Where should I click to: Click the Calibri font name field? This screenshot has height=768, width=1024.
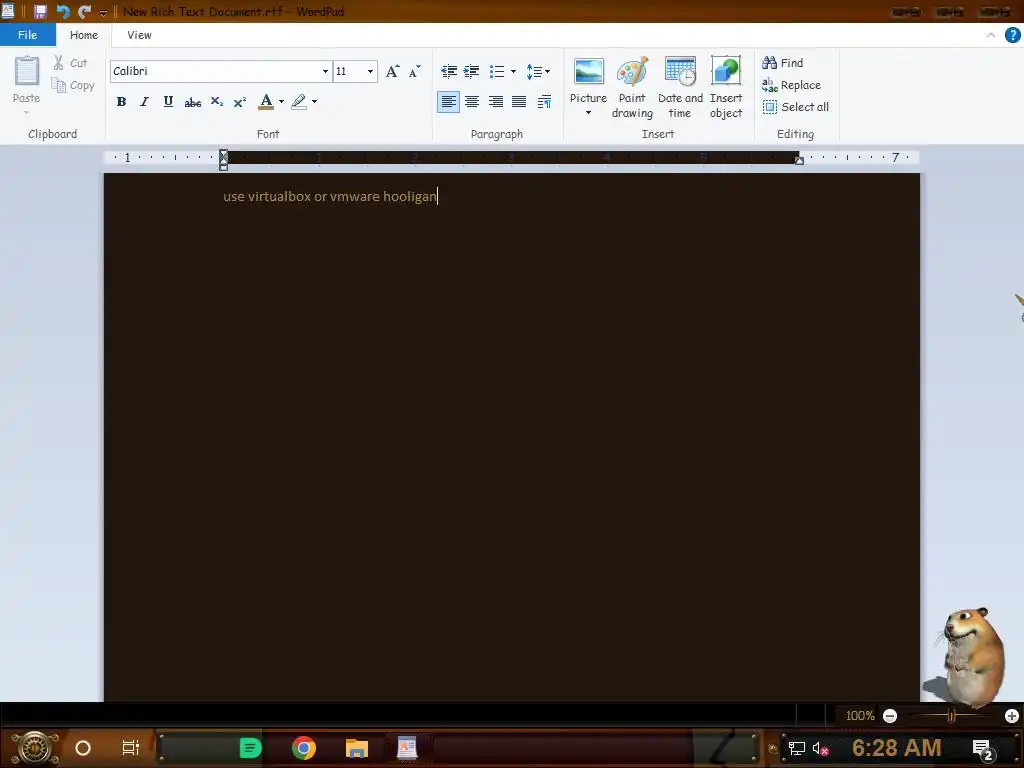click(x=216, y=71)
